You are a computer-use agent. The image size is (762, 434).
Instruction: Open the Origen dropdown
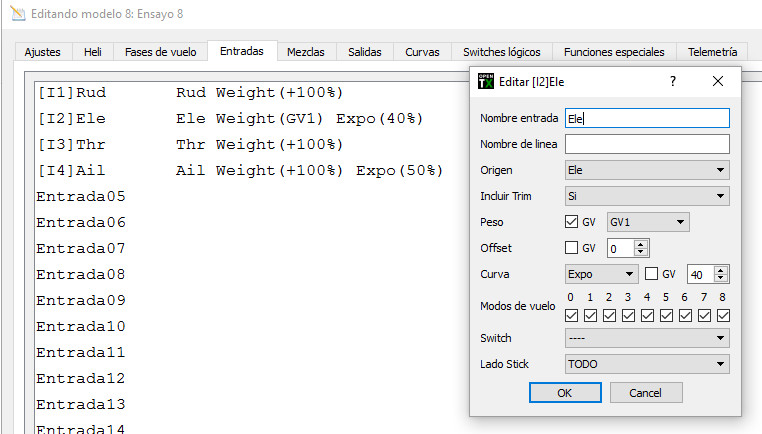[x=646, y=170]
